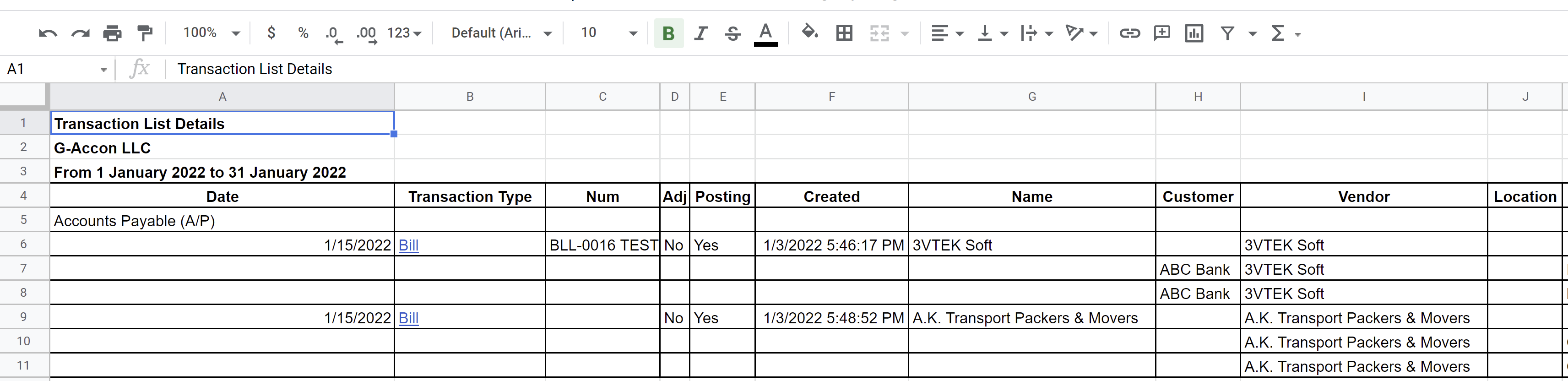Insert link with chain icon

1130,33
